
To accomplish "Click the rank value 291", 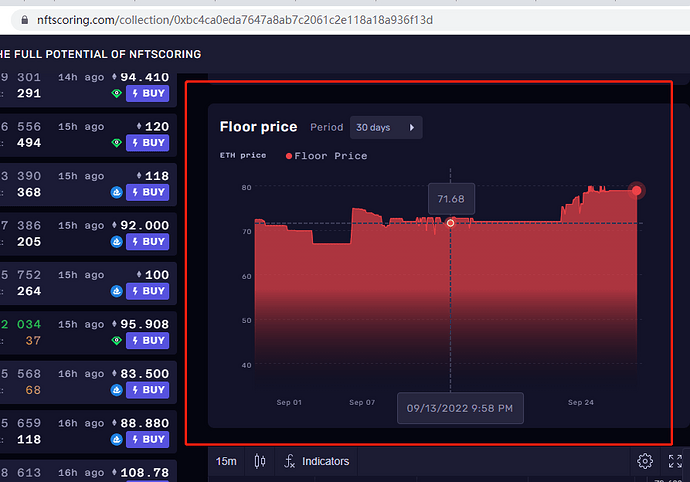I will point(29,93).
